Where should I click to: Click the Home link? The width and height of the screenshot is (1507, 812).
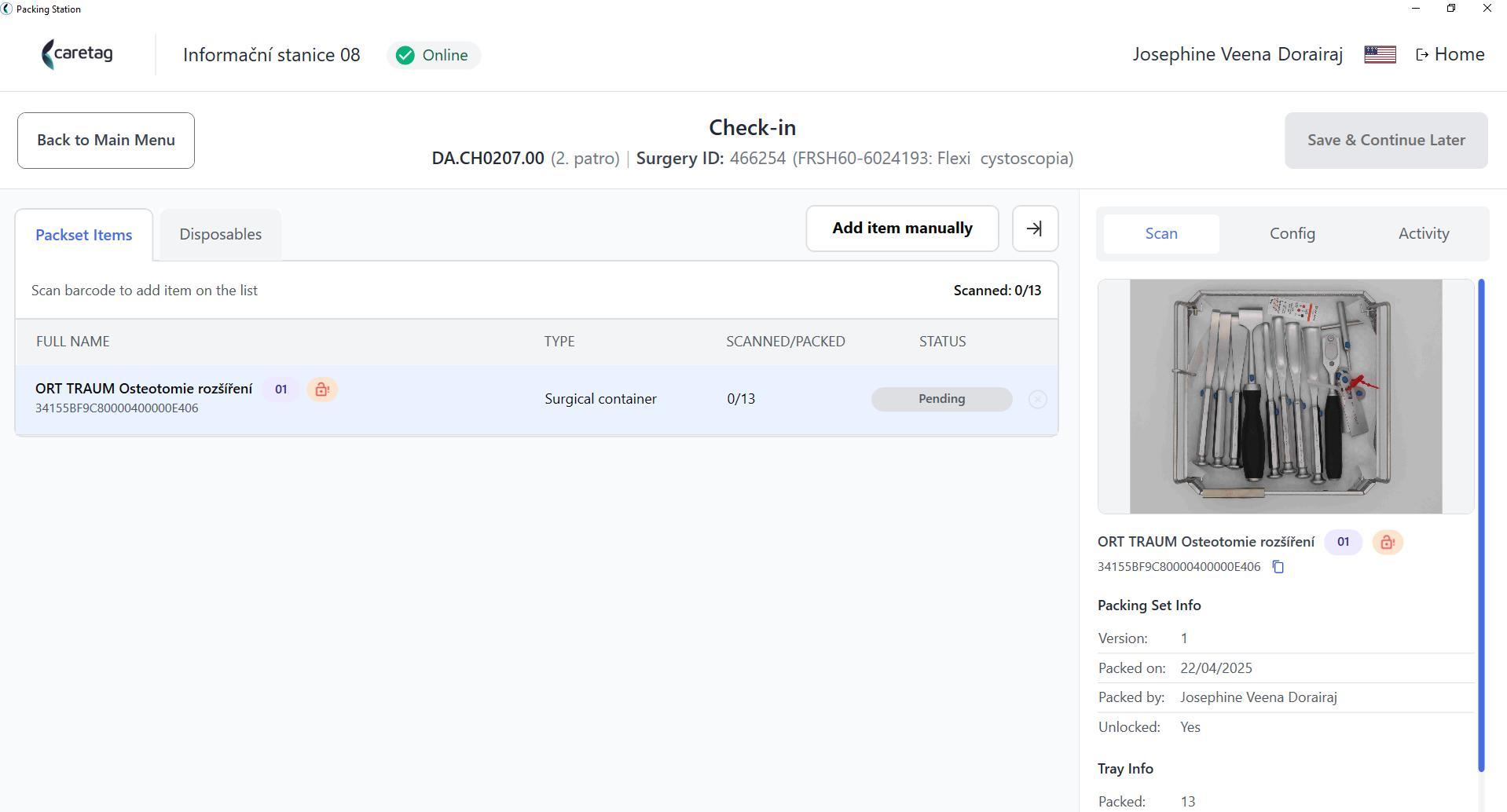[1450, 54]
